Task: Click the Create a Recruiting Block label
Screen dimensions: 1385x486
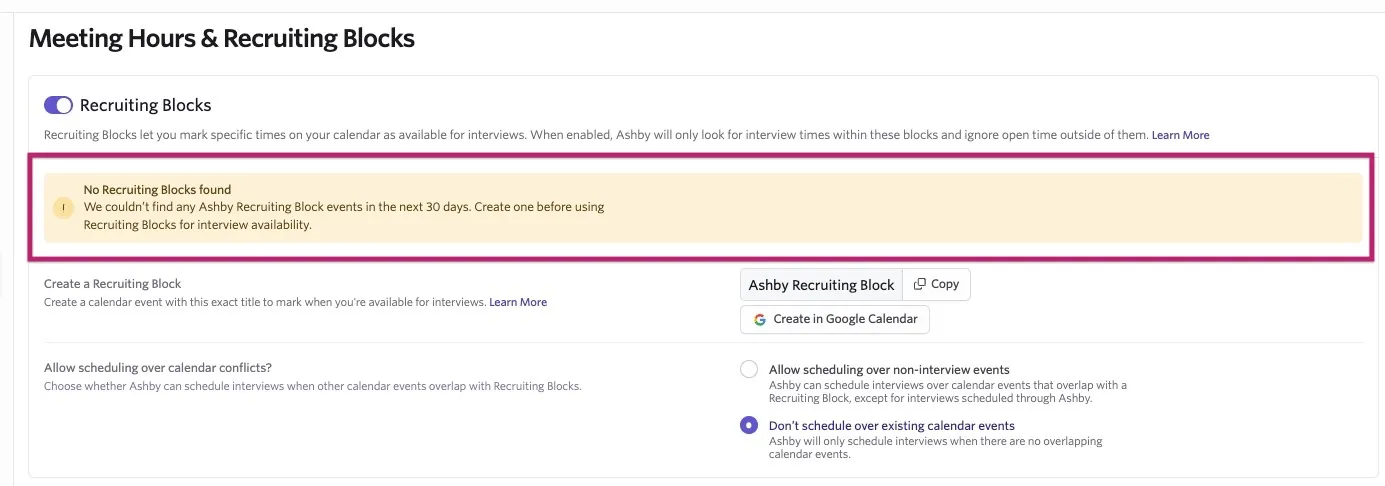Action: point(113,284)
